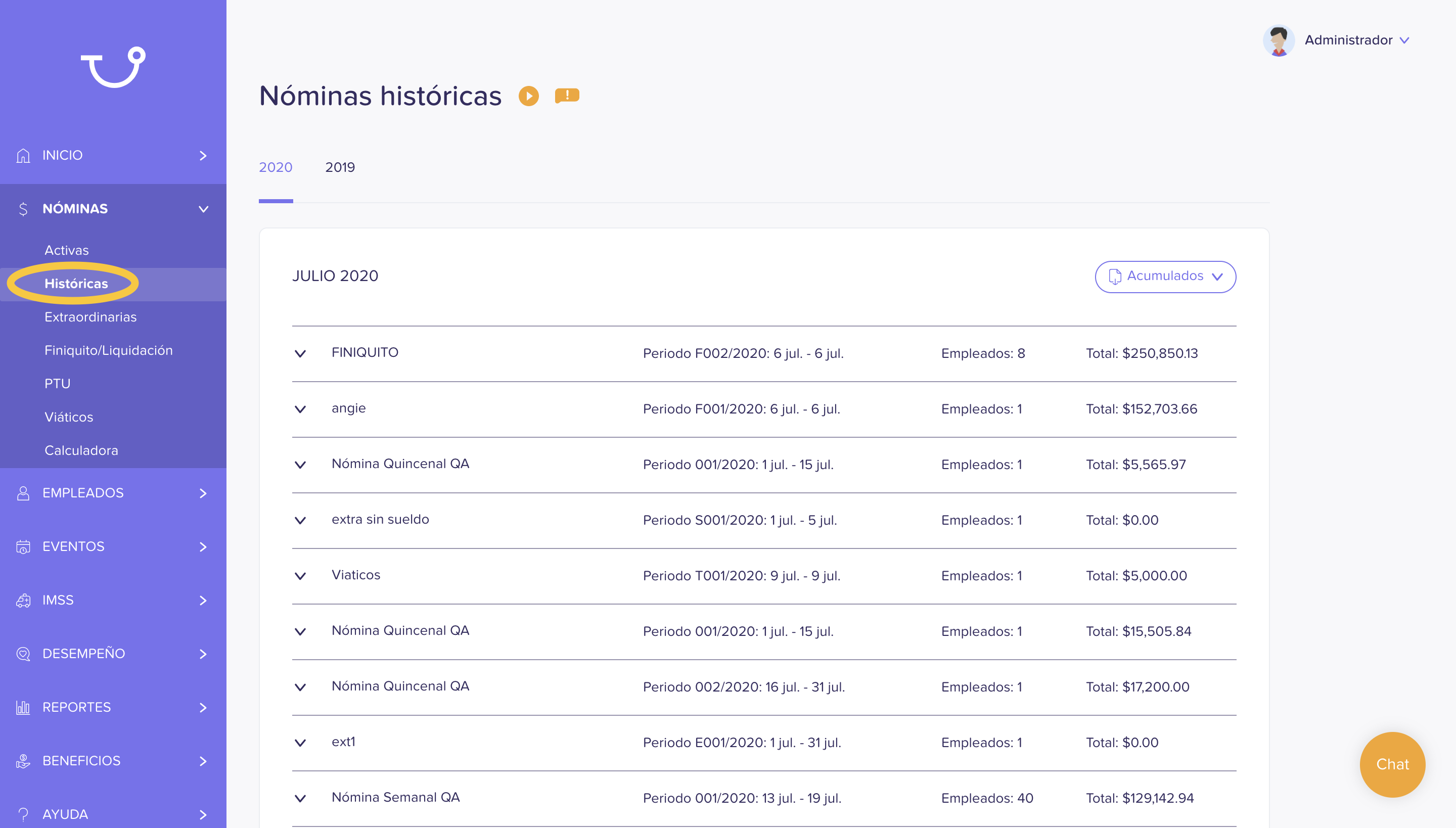Click Periodo S001/2020: 1 jul. - 5 jul.

click(739, 520)
